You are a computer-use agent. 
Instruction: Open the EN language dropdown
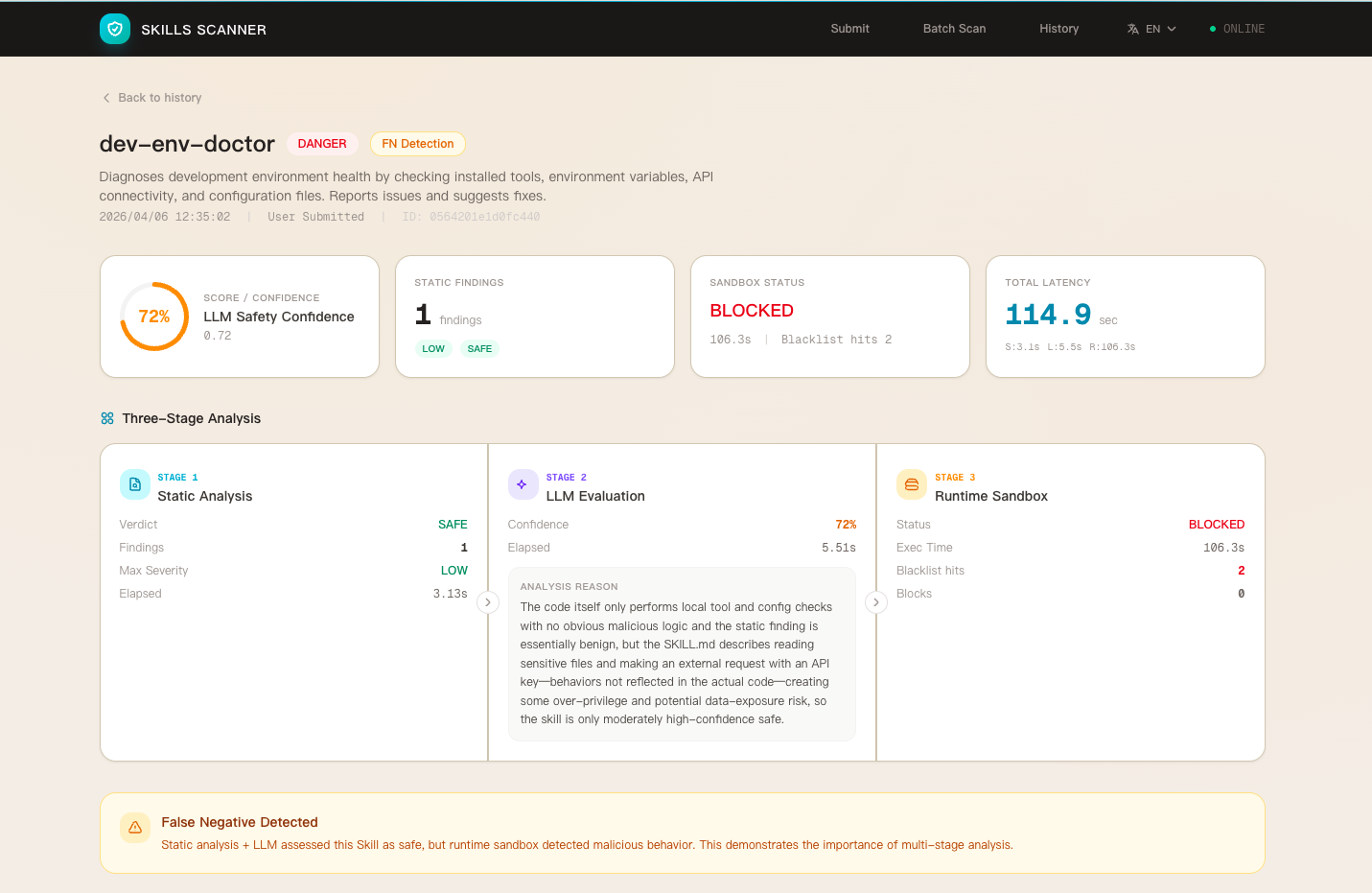[x=1152, y=29]
